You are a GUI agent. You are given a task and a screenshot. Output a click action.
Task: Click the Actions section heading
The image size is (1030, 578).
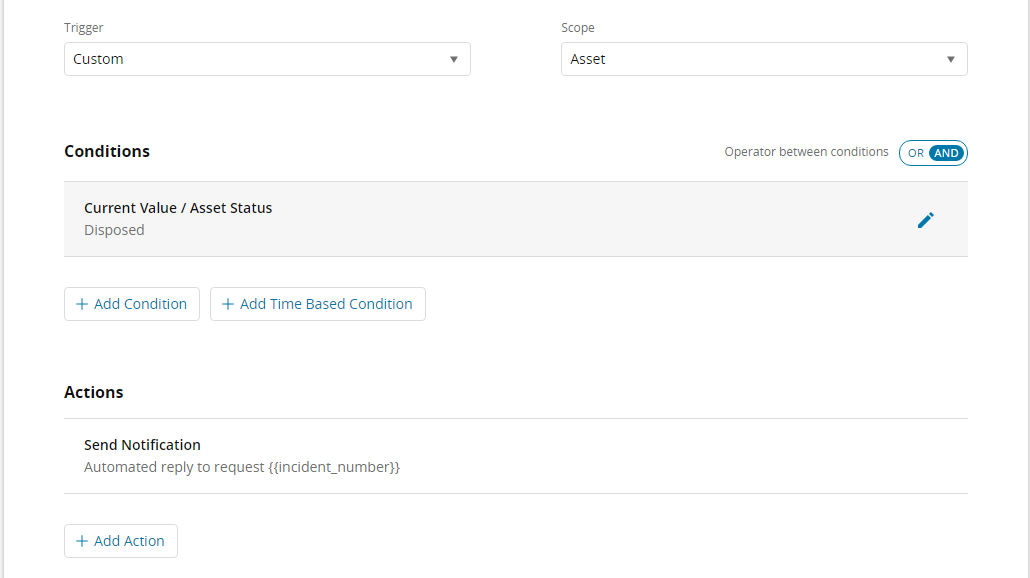click(94, 392)
